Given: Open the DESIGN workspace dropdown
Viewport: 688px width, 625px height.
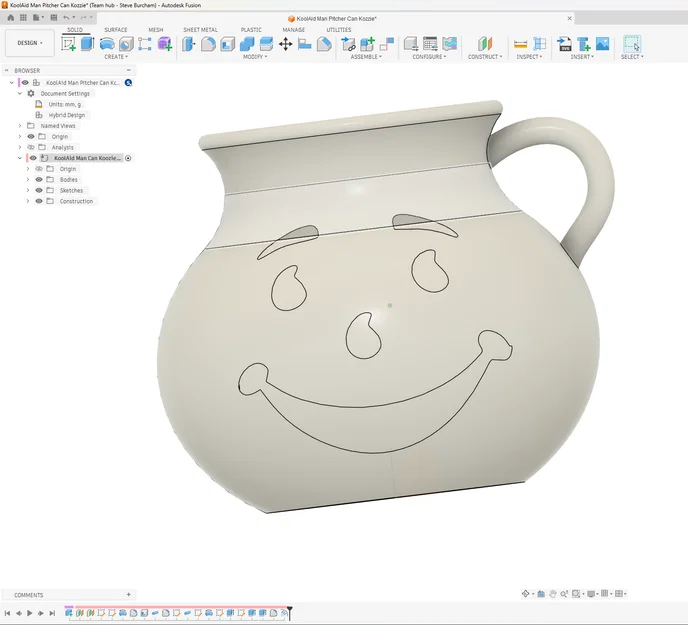Looking at the screenshot, I should [30, 43].
